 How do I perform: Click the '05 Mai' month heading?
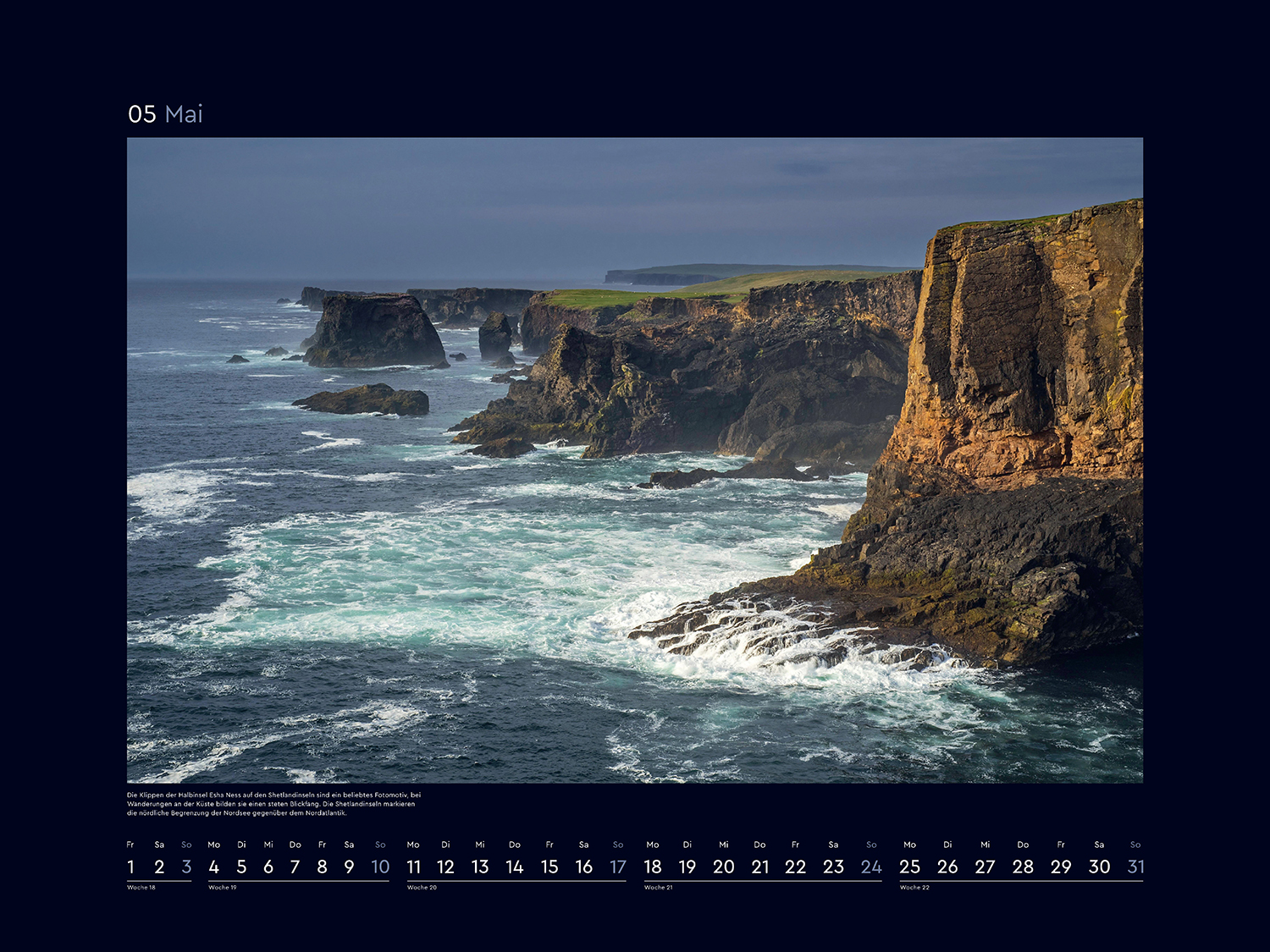coord(165,114)
